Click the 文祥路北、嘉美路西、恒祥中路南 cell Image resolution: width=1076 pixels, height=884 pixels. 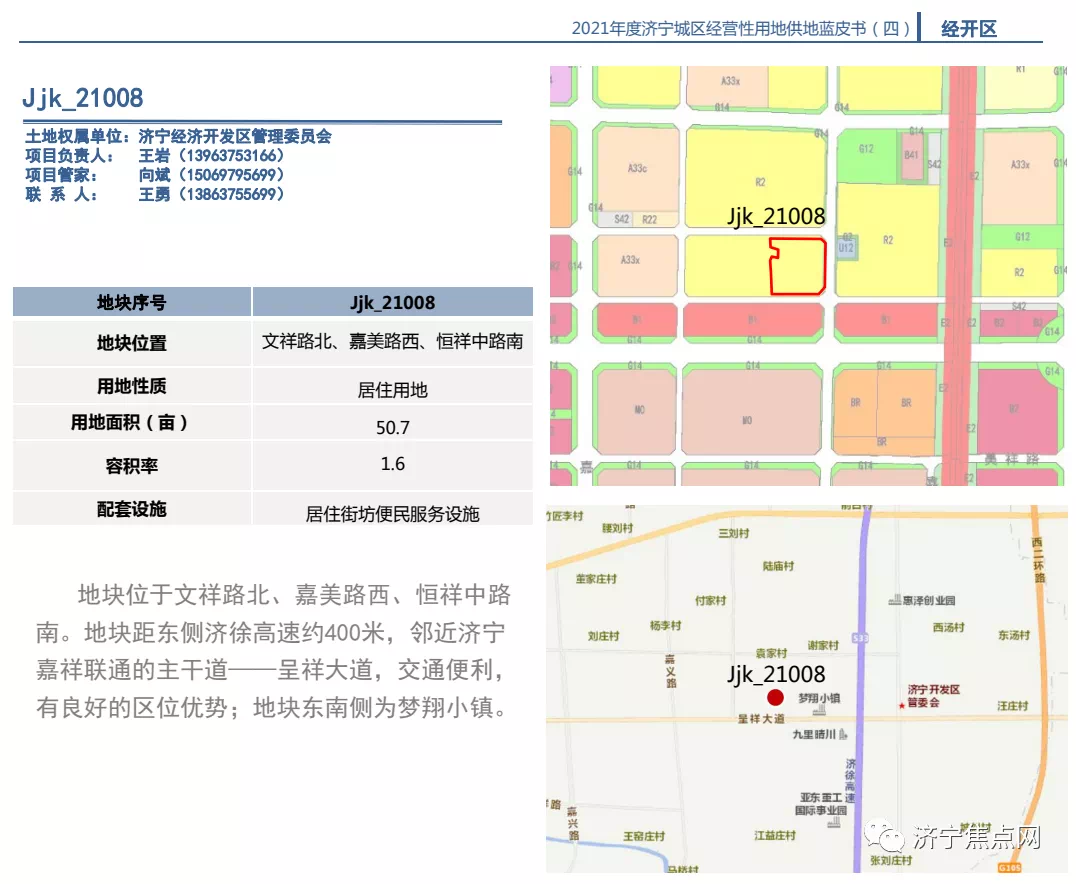[393, 341]
